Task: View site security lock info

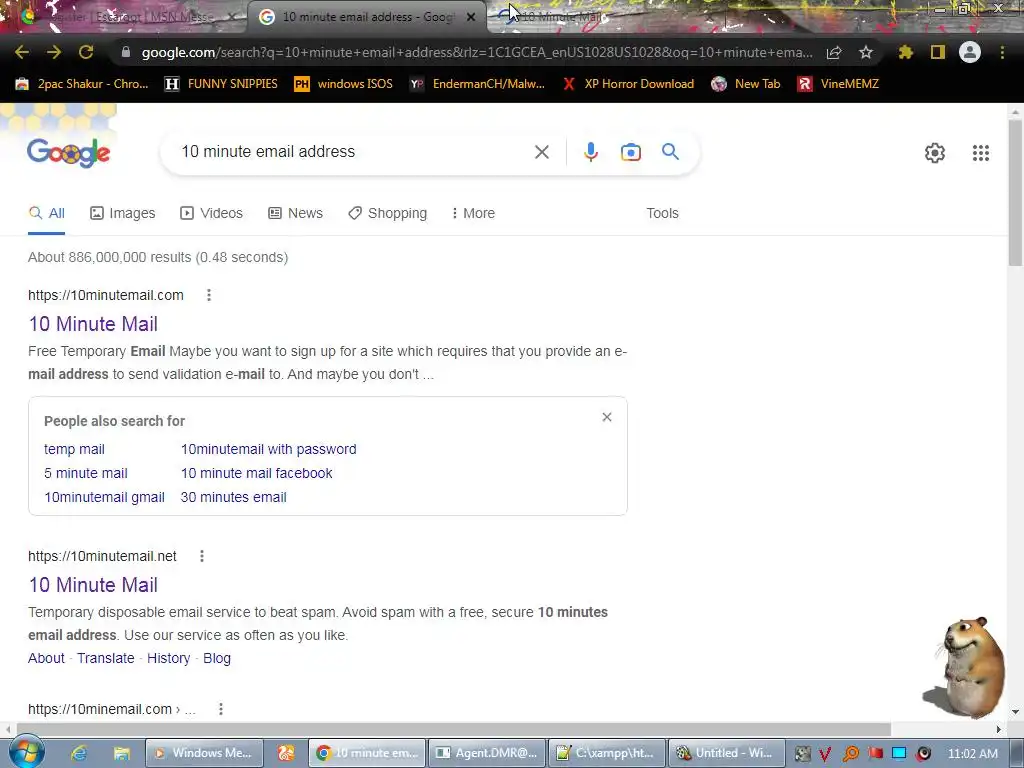Action: 126,52
